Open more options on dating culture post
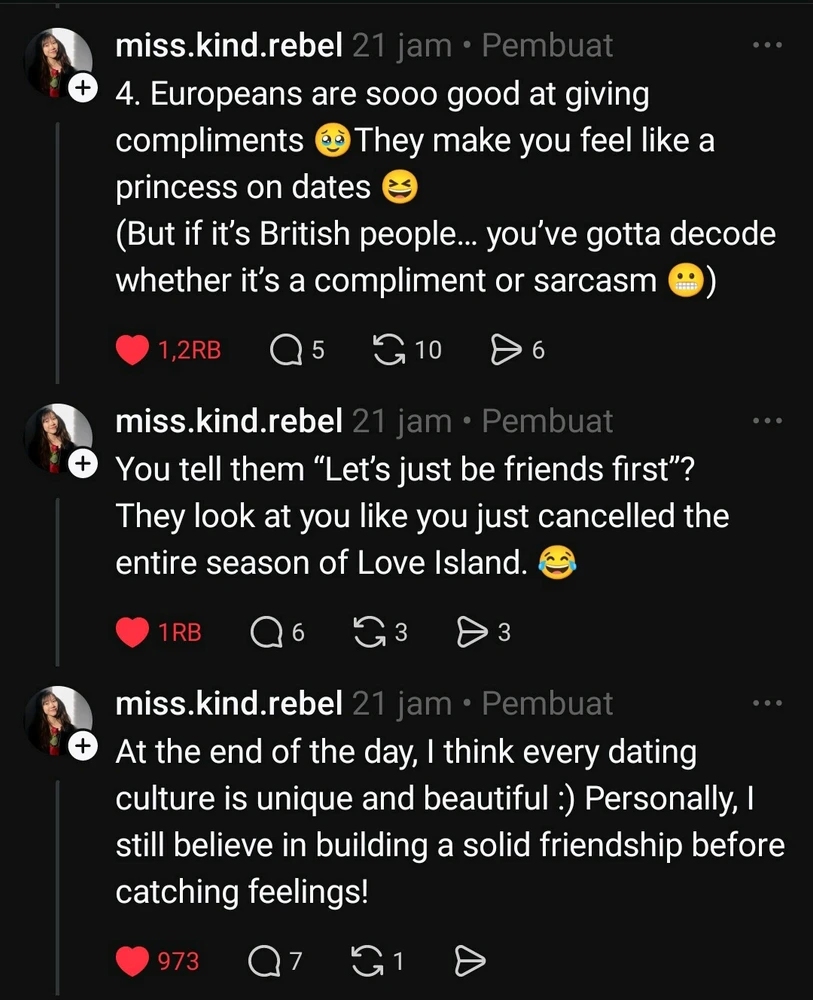The image size is (813, 1000). point(767,703)
